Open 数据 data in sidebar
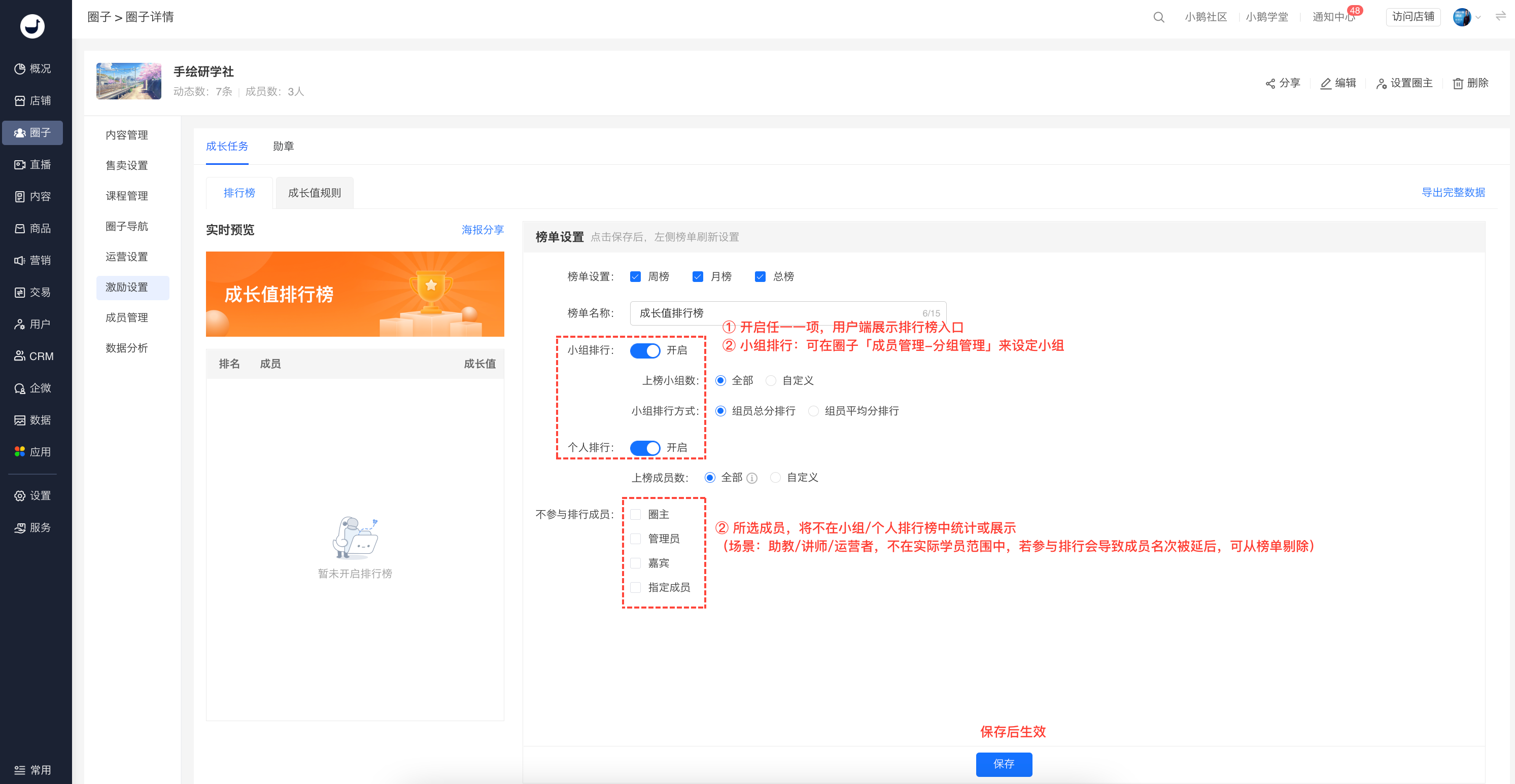The width and height of the screenshot is (1515, 784). 32,420
